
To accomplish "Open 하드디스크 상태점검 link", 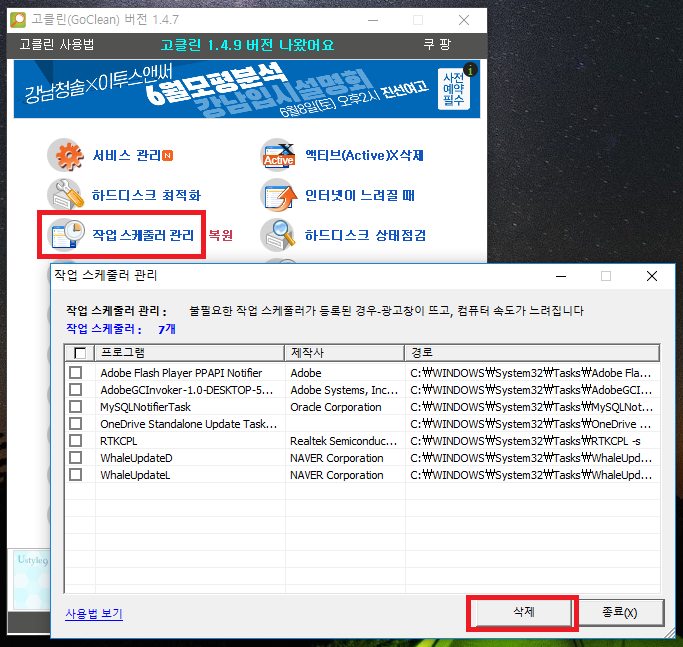I will tap(365, 235).
